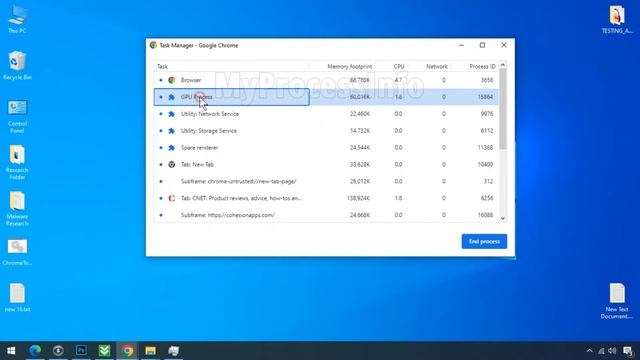This screenshot has height=360, width=640.
Task: Launch Microsoft Edge from taskbar
Action: click(x=35, y=351)
